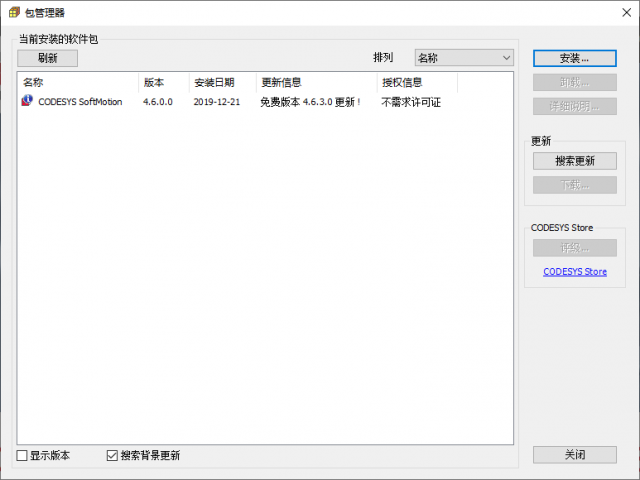Viewport: 640px width, 480px height.
Task: Click the 下载... update button
Action: pos(574,184)
